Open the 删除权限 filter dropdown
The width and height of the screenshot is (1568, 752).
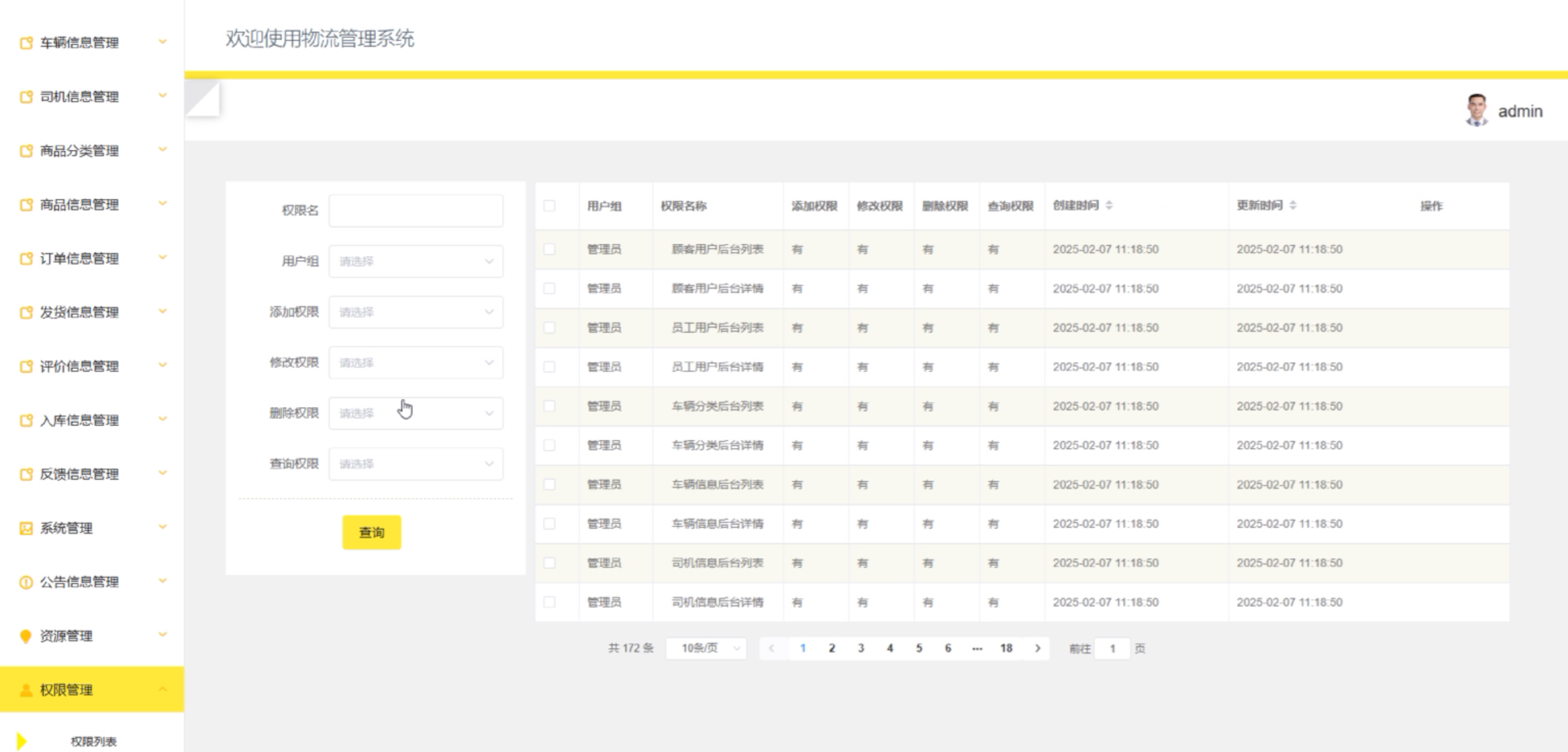(416, 414)
